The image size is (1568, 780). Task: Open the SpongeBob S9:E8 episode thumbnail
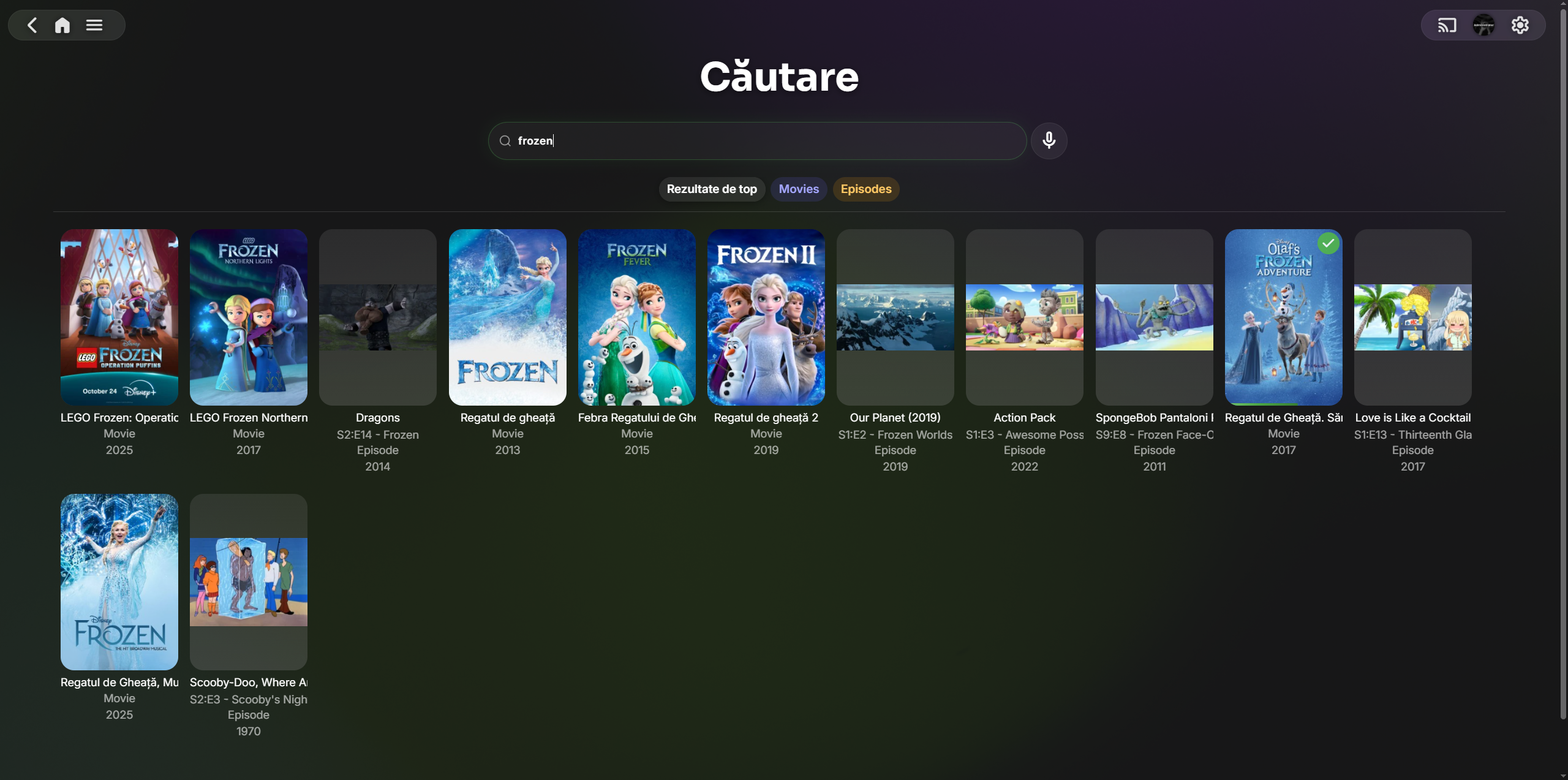[x=1155, y=317]
